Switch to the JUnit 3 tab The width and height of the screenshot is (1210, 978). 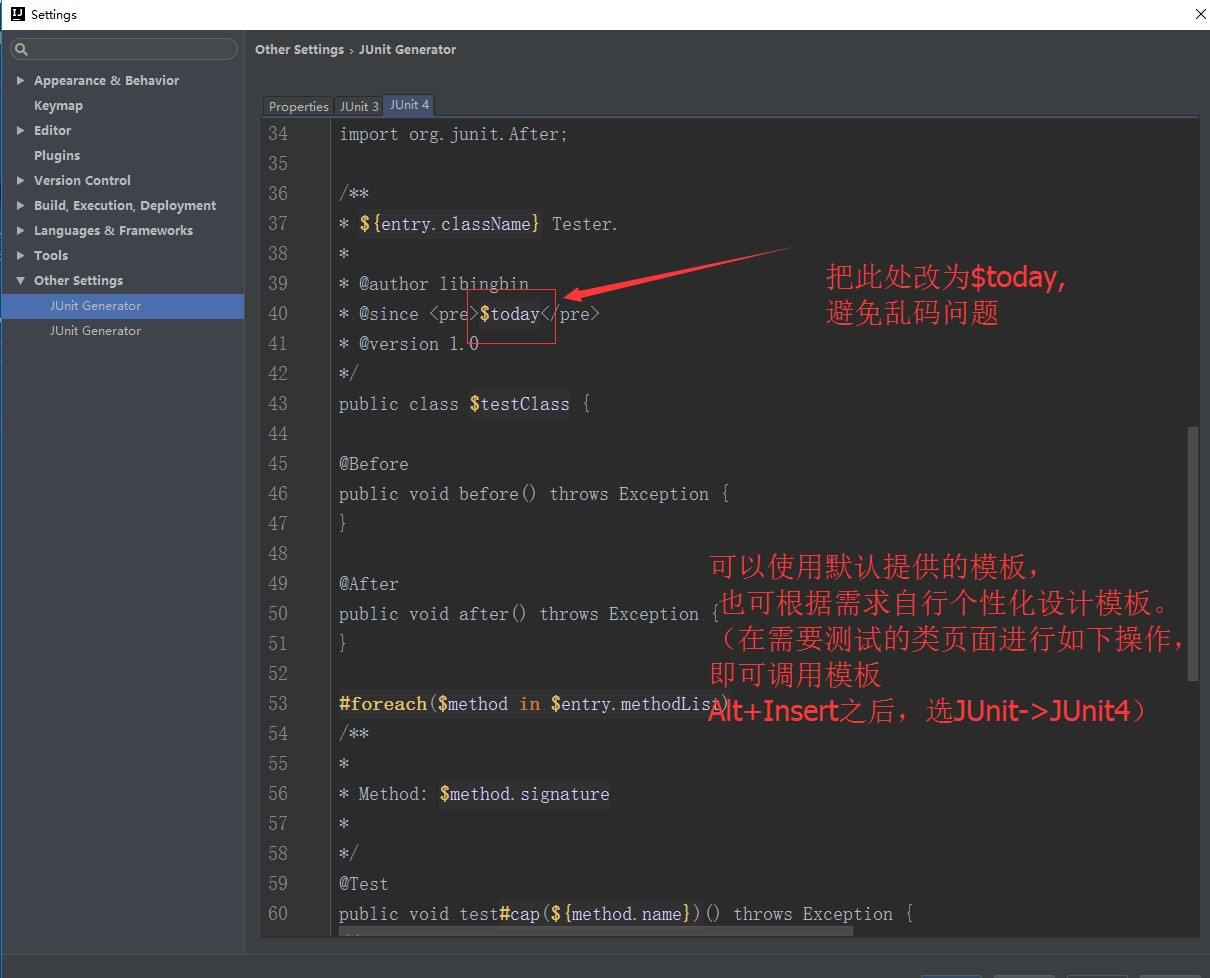[359, 106]
